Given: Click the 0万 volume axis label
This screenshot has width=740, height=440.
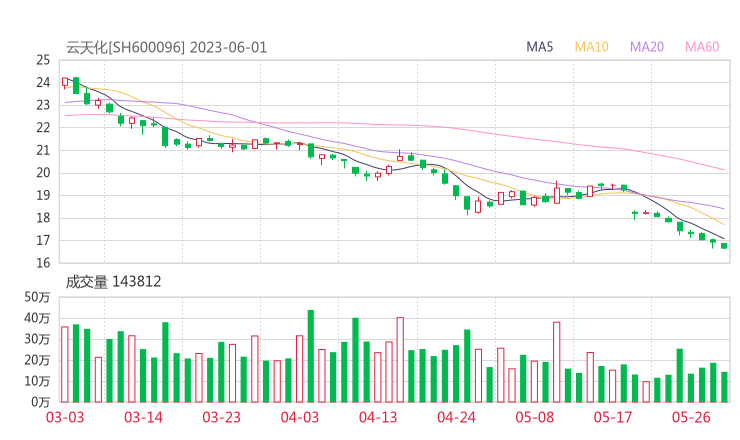Looking at the screenshot, I should [41, 402].
